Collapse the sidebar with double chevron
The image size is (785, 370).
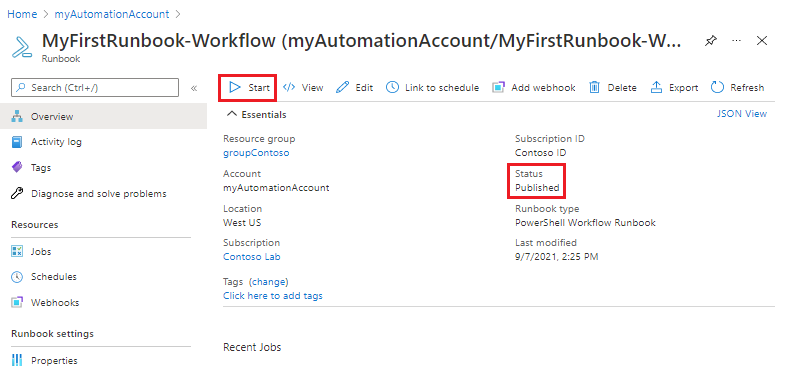click(194, 88)
